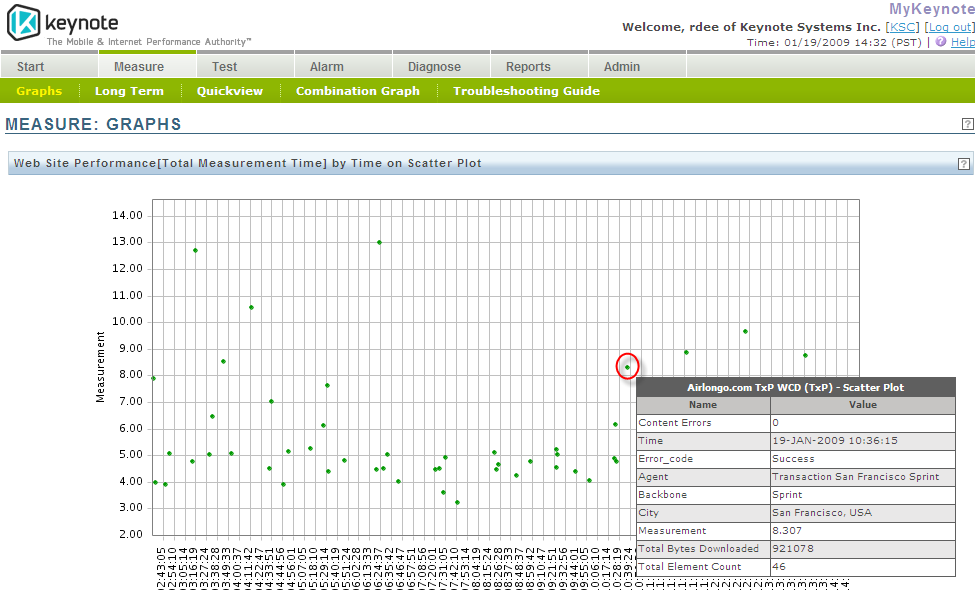Open the help icon beside MEASURE: GRAPHS
This screenshot has width=975, height=590.
tap(968, 124)
